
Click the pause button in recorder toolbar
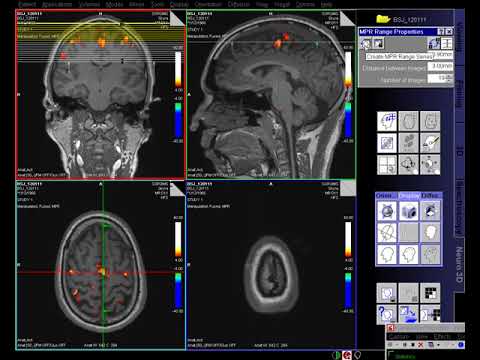(405, 345)
